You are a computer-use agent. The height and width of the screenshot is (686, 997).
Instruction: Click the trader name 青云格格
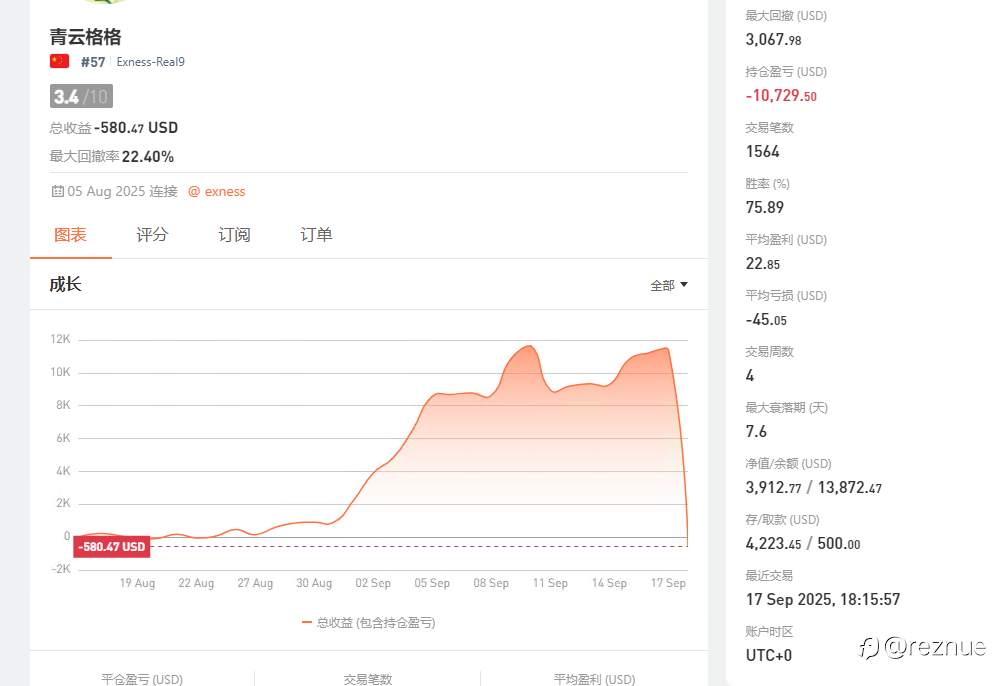pos(85,37)
